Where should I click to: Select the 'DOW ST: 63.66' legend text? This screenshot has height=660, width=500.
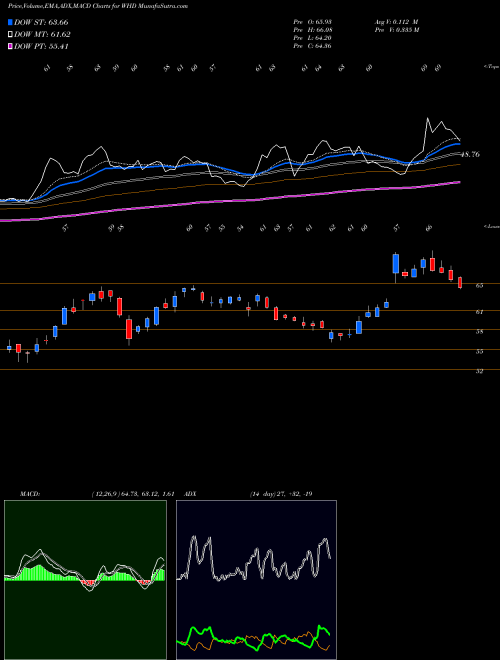41,22
